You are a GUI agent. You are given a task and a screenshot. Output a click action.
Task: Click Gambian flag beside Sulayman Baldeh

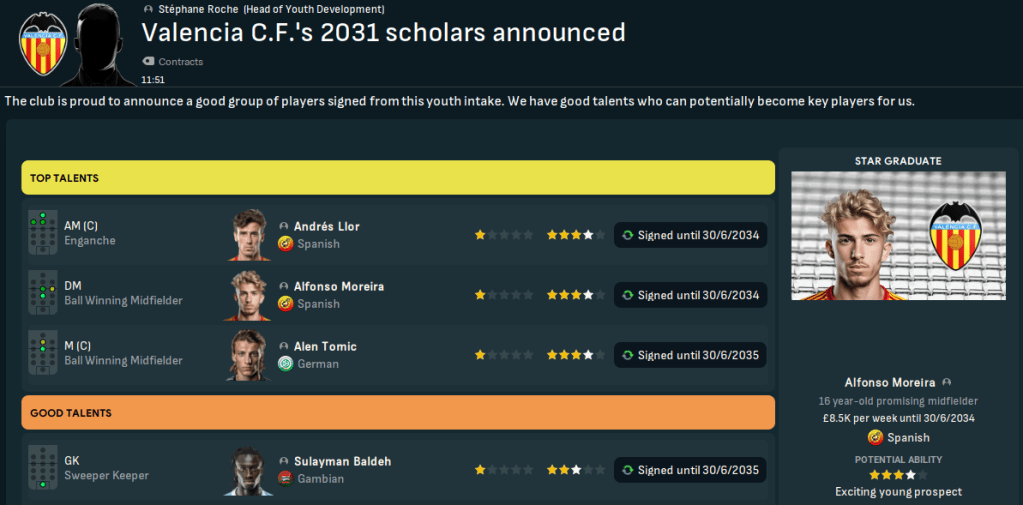click(x=285, y=479)
